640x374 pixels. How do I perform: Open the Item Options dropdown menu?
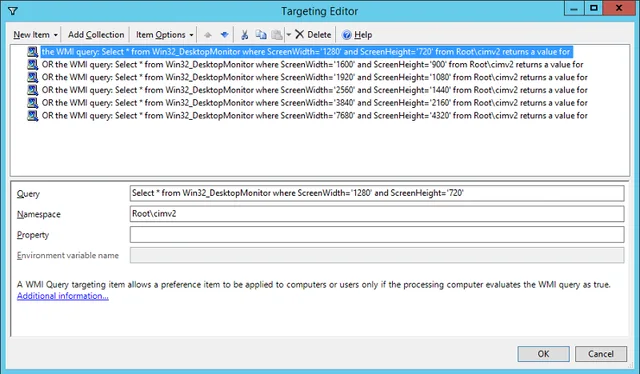(x=164, y=35)
